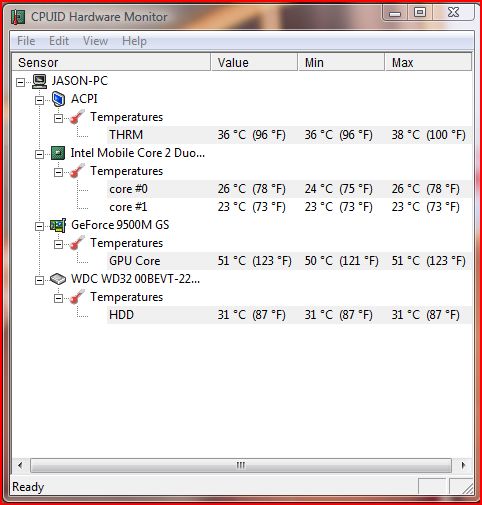This screenshot has height=505, width=482.
Task: Collapse Temperatures under ACPI
Action: click(58, 118)
